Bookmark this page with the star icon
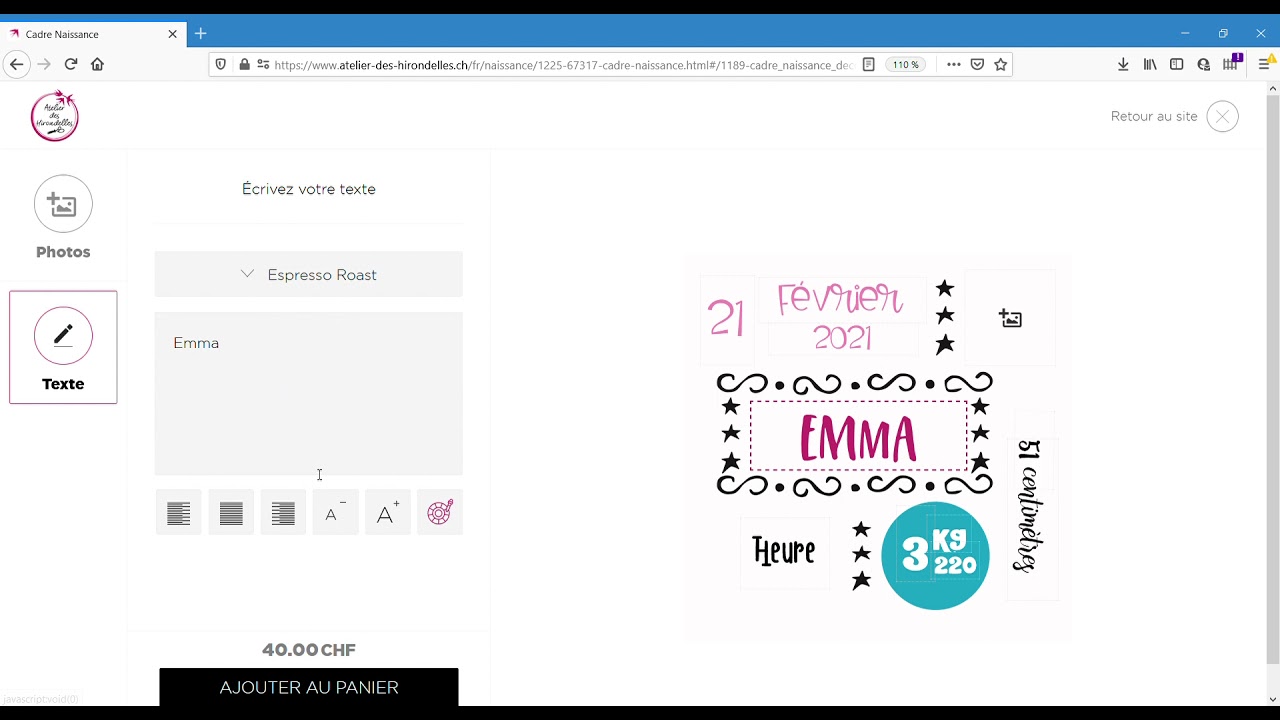Viewport: 1280px width, 720px height. [1000, 64]
